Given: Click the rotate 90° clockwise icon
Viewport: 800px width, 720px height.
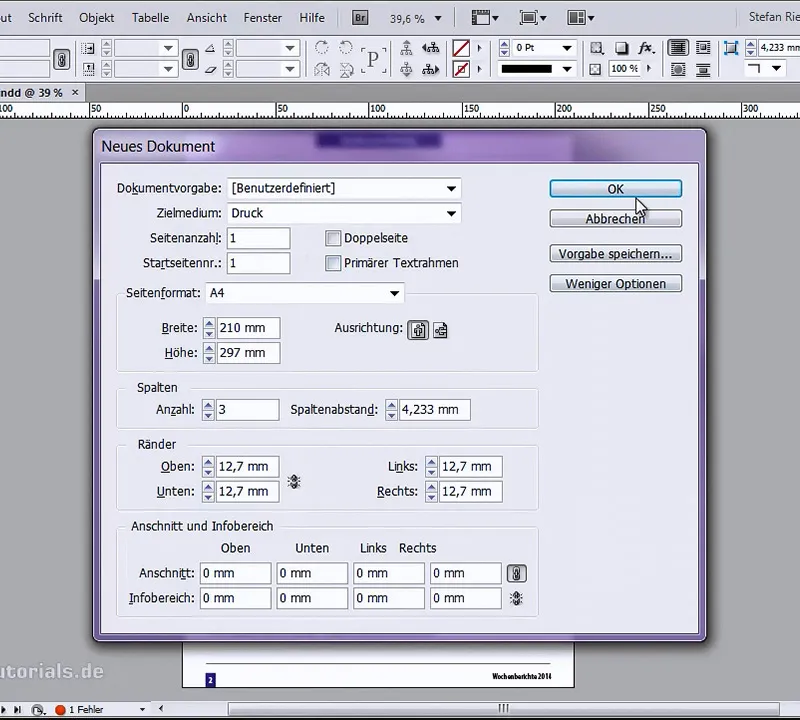Looking at the screenshot, I should pyautogui.click(x=321, y=48).
